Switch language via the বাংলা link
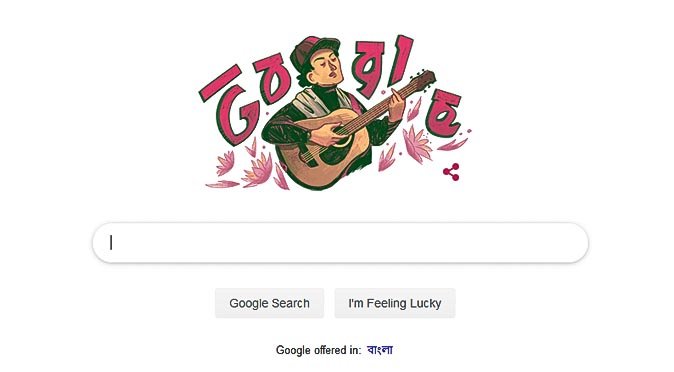This screenshot has width=674, height=372. tap(380, 350)
